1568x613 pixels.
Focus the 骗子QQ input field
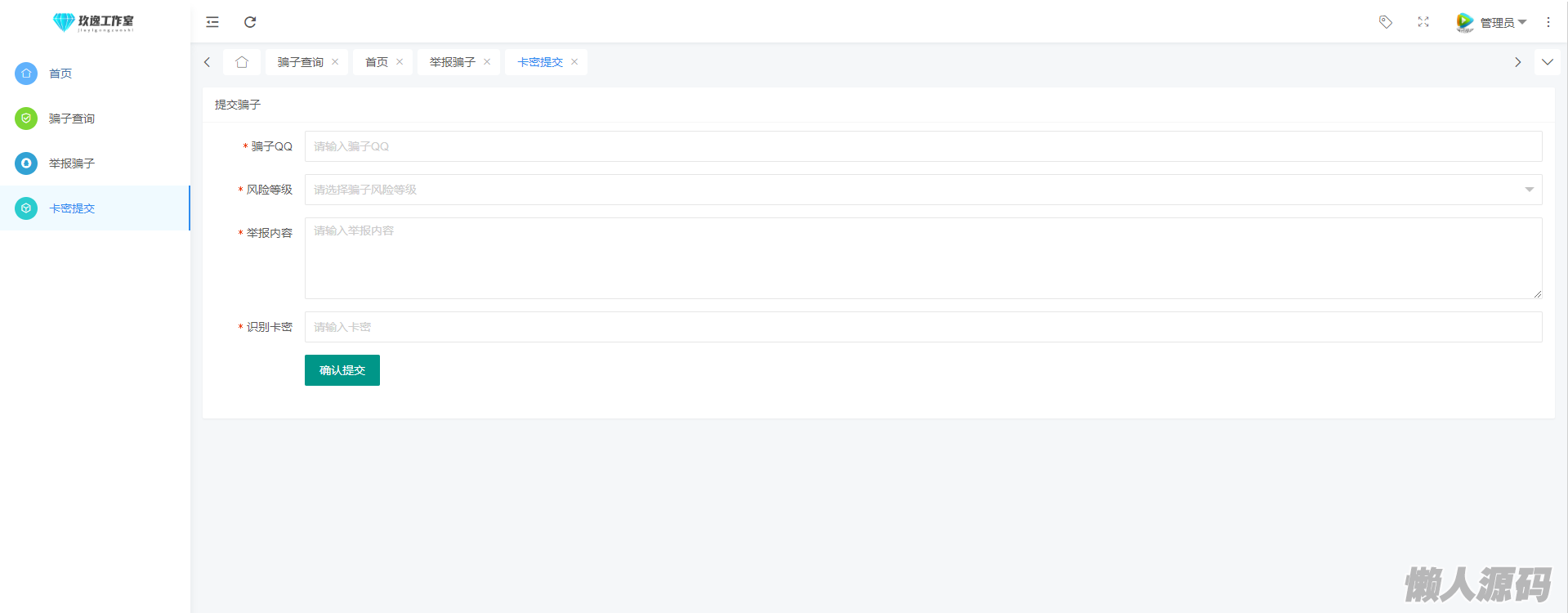coord(923,146)
